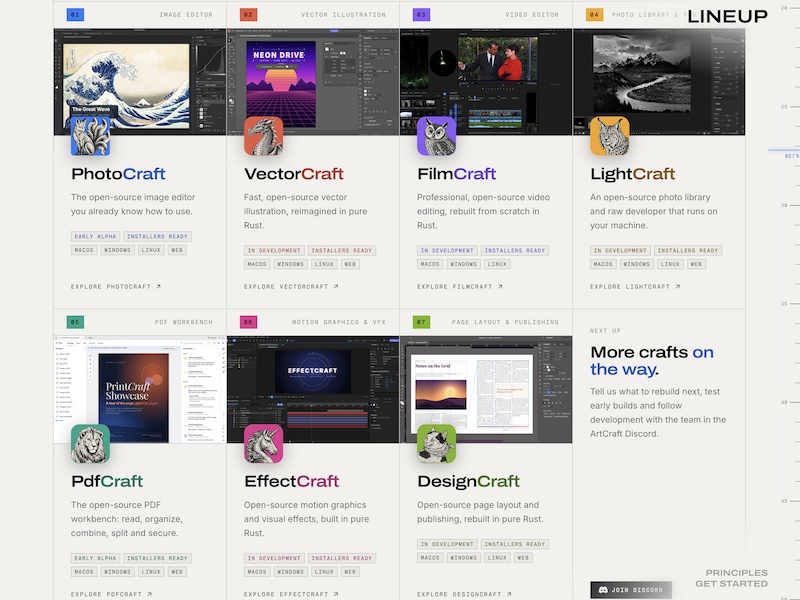Image resolution: width=800 pixels, height=600 pixels.
Task: Click the LightCraft title heading
Action: [633, 174]
